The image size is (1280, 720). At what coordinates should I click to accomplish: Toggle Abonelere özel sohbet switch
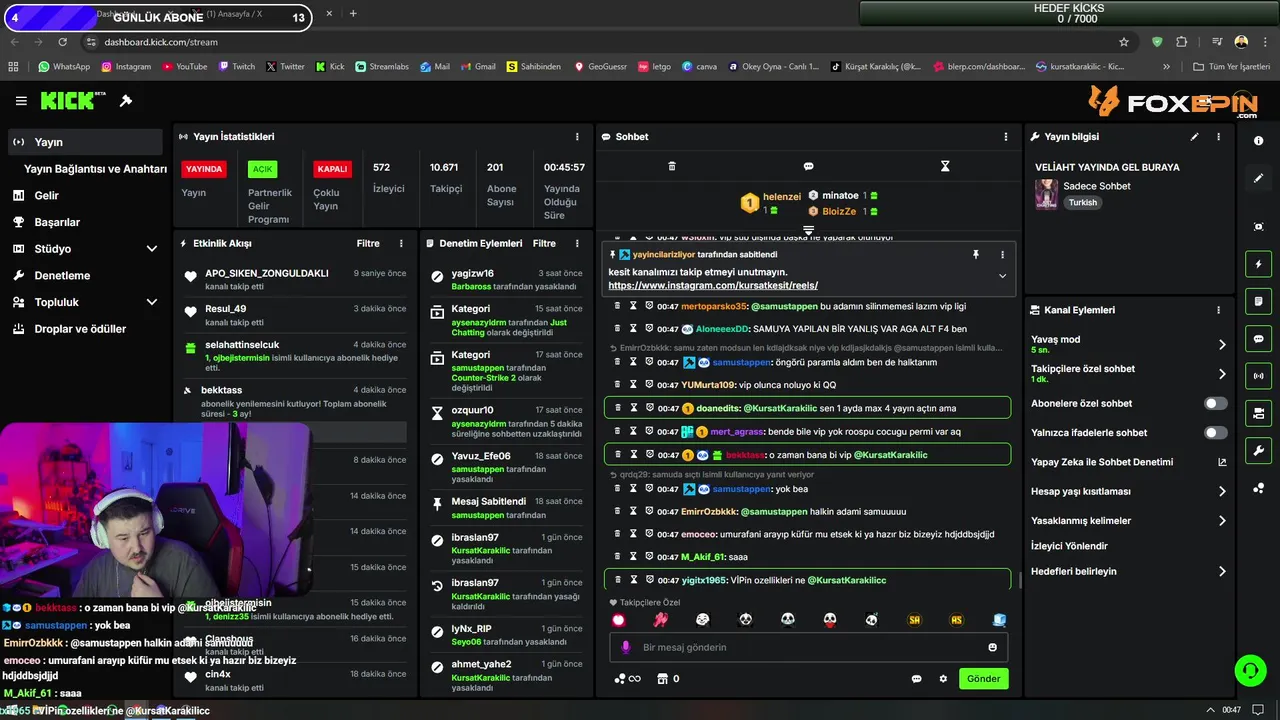coord(1215,403)
